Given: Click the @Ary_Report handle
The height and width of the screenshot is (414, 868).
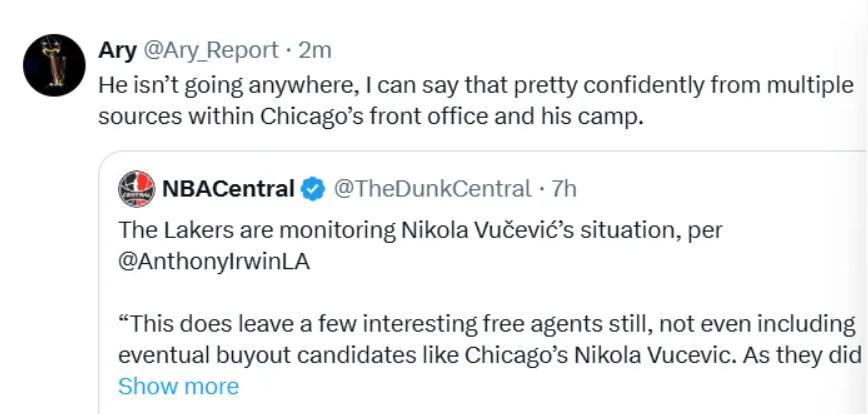Looking at the screenshot, I should (211, 50).
